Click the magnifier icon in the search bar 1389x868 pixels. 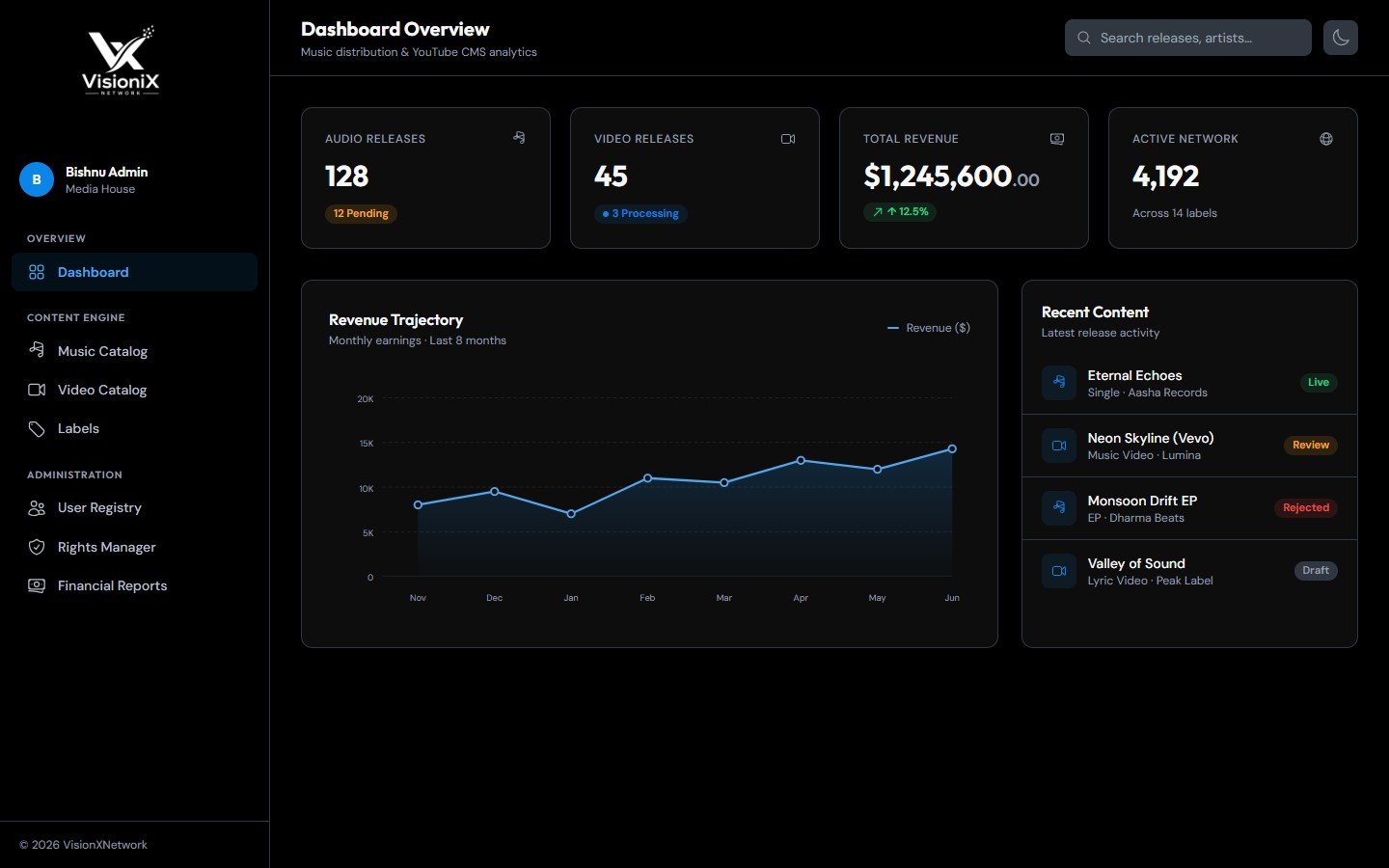pos(1084,38)
